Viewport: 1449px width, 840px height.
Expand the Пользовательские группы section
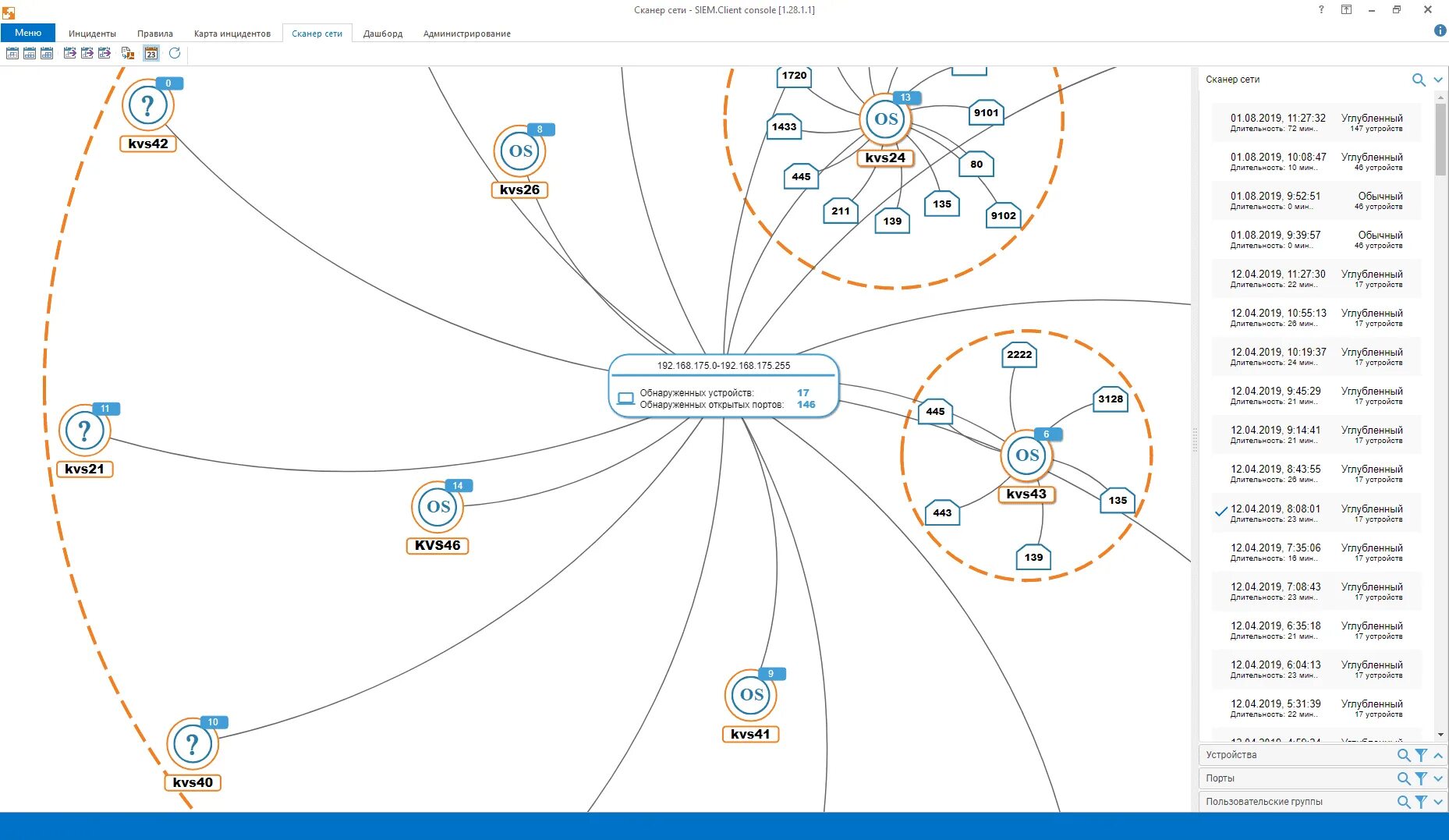tap(1438, 802)
